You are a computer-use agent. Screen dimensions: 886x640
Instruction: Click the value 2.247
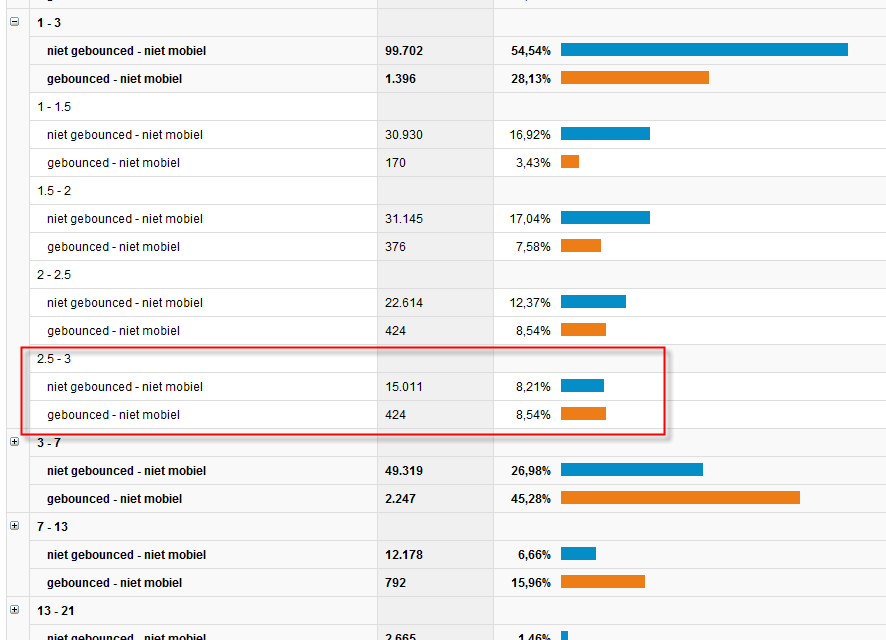point(400,499)
